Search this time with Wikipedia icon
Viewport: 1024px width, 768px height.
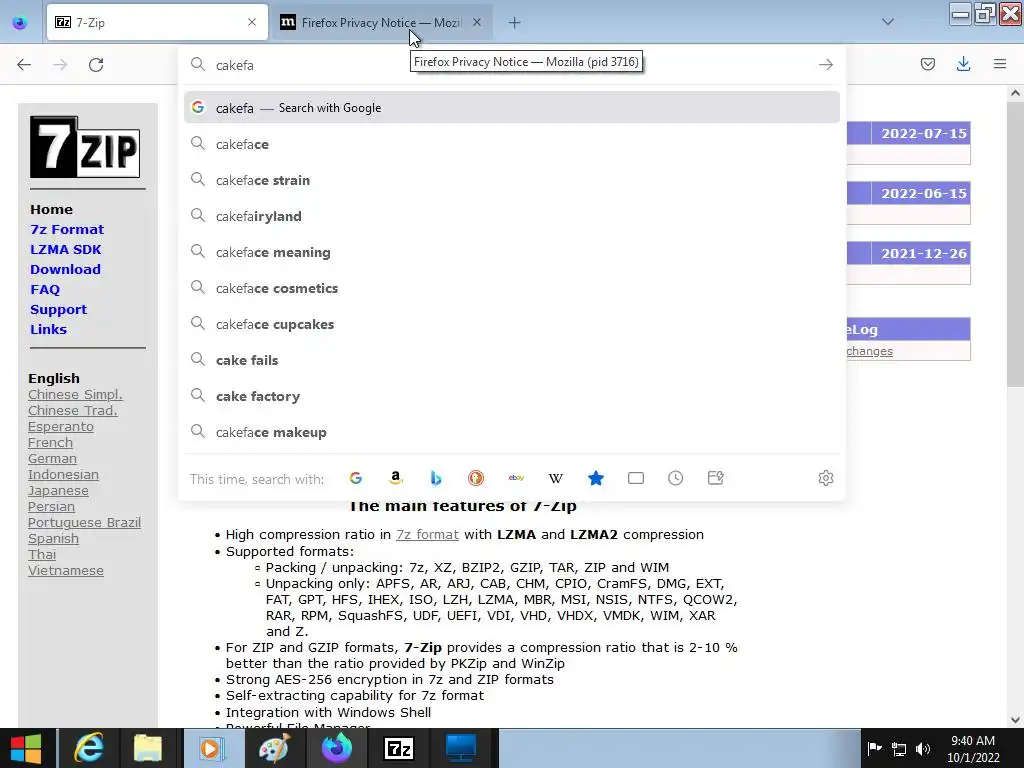556,478
